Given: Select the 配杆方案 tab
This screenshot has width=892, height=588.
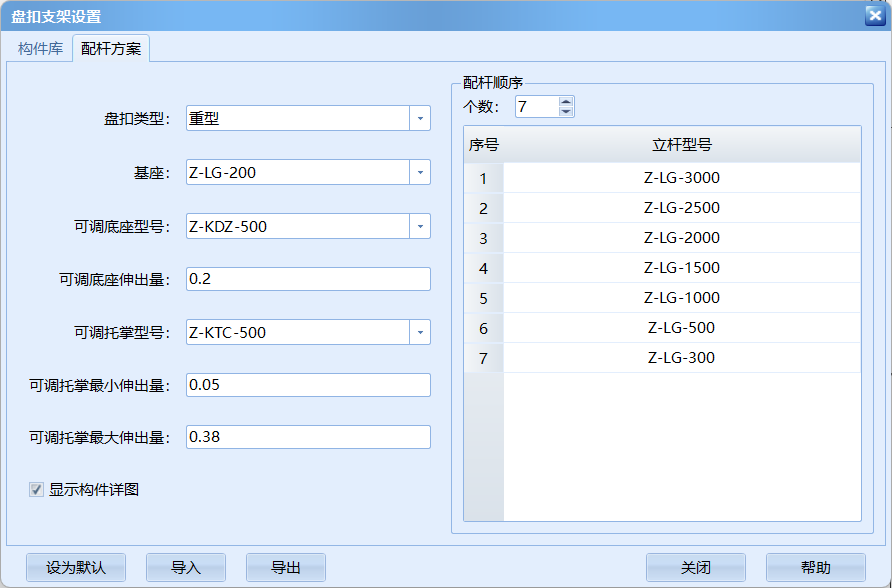Looking at the screenshot, I should point(110,46).
